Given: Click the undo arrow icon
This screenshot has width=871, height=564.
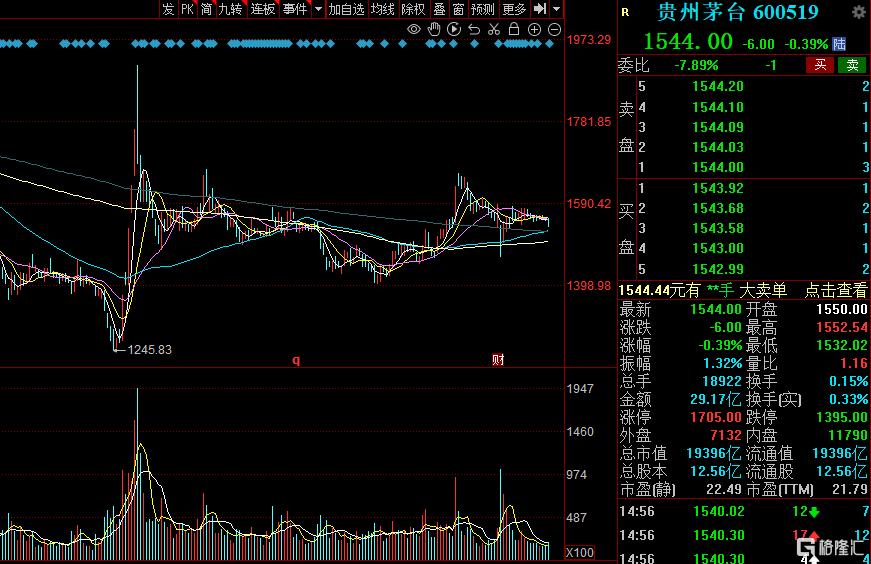Looking at the screenshot, I should click(x=474, y=29).
